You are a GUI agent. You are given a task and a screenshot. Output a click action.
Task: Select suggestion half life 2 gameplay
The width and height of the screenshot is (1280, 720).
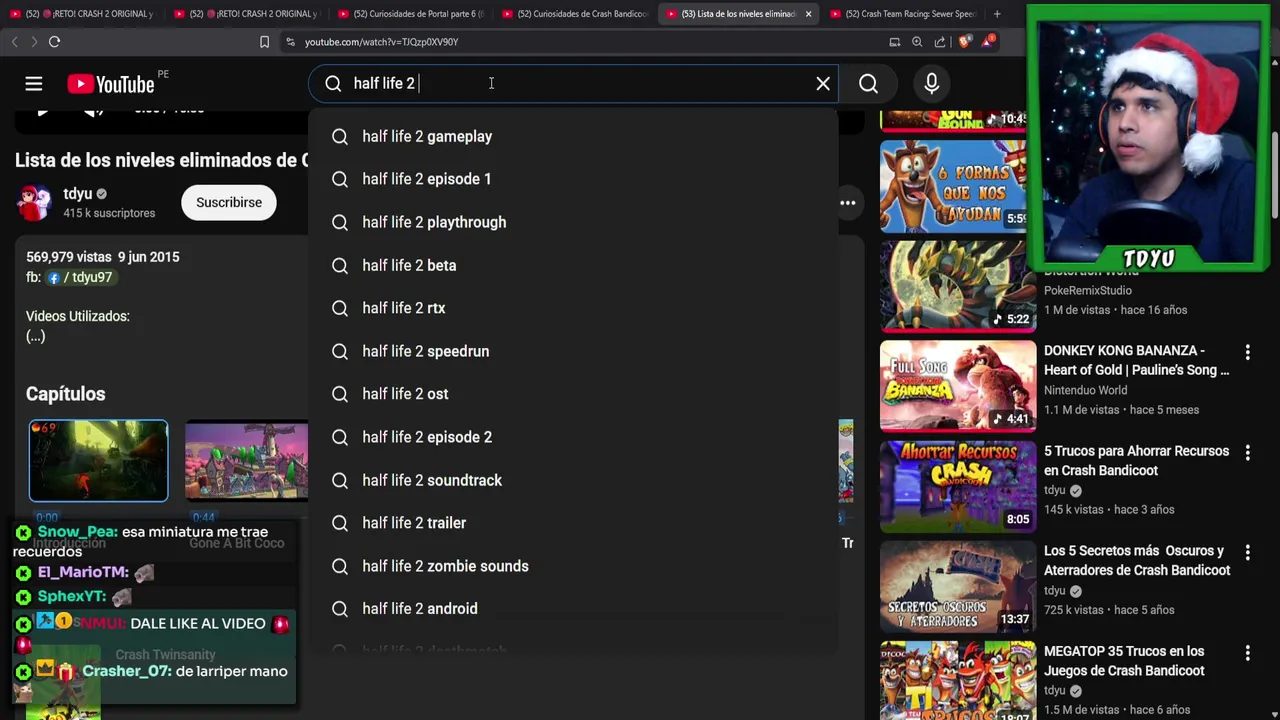pyautogui.click(x=573, y=136)
